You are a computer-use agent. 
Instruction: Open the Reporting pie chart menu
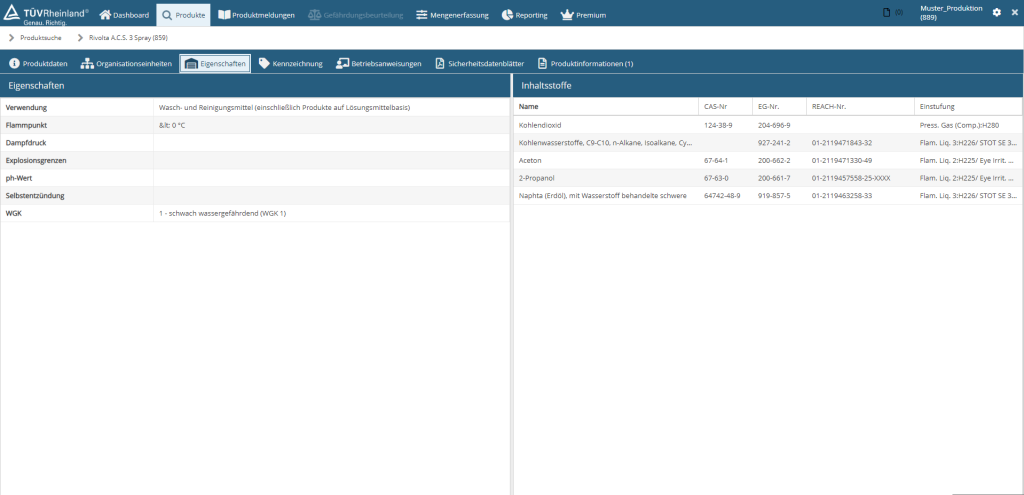pos(524,15)
